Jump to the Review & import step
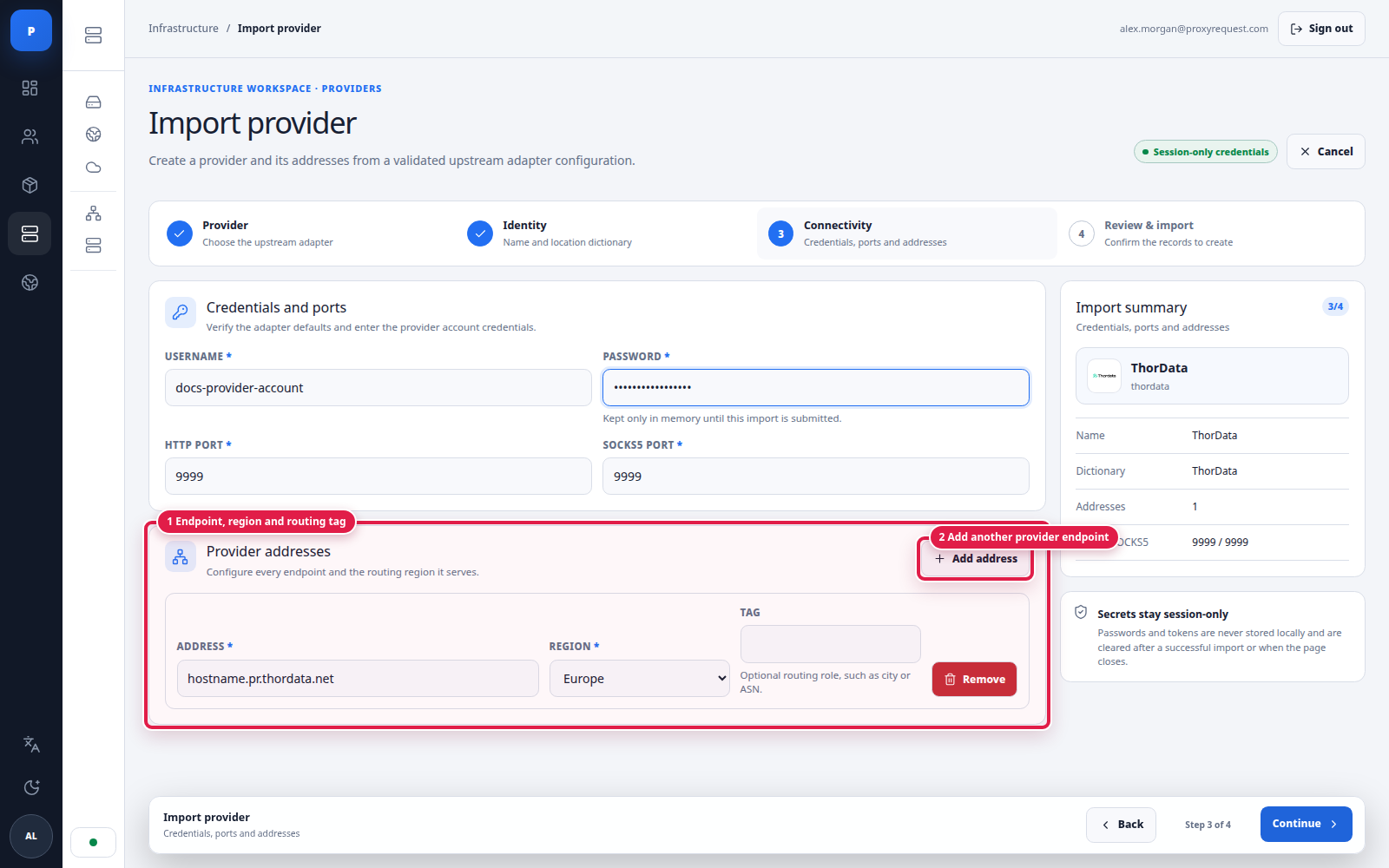This screenshot has height=868, width=1389. tap(1208, 233)
